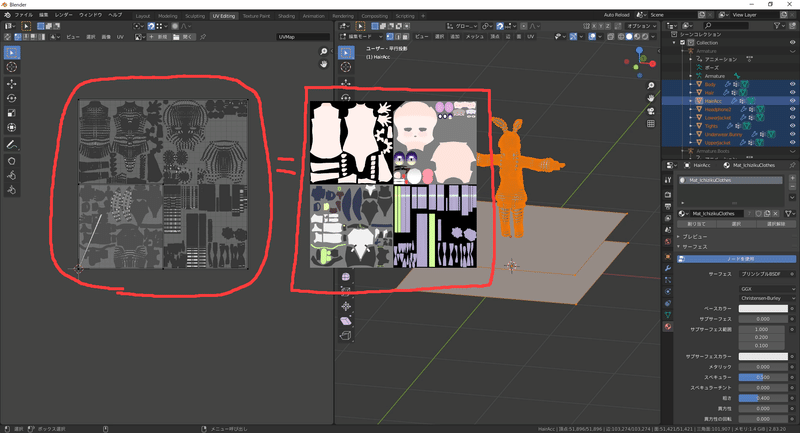
Task: Uncheck the Collection exclude checkbox
Action: 683,43
